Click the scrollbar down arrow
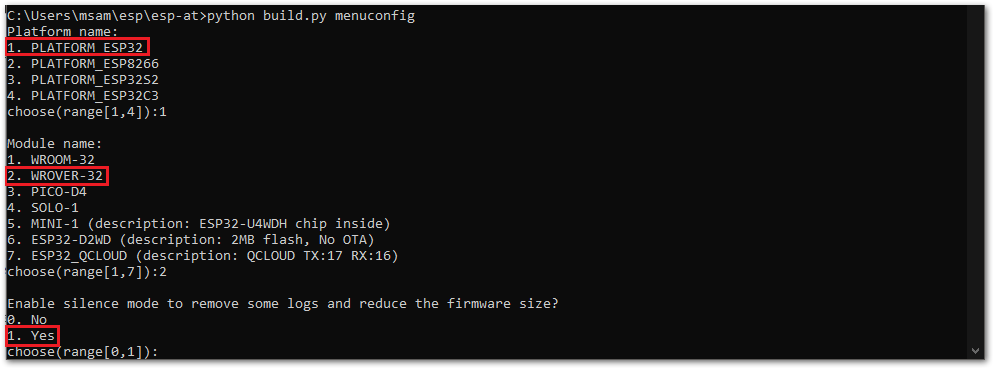Screen dimensions: 994x369 coord(976,351)
